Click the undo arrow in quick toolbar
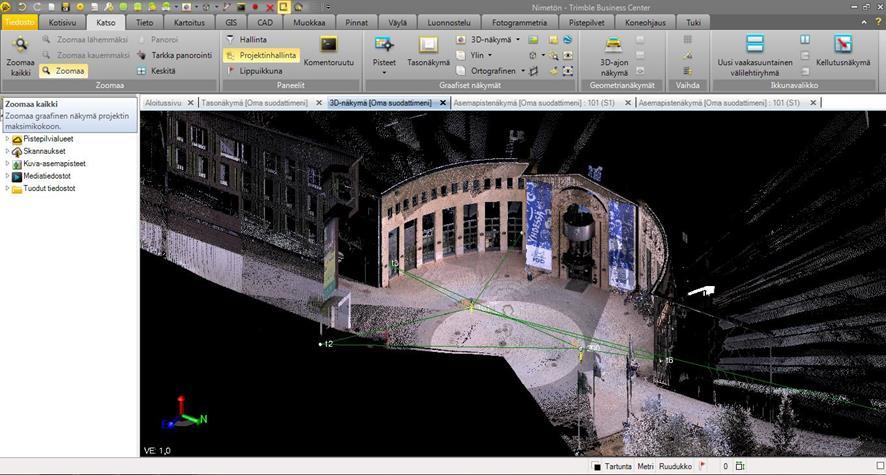The image size is (886, 475). tap(23, 7)
